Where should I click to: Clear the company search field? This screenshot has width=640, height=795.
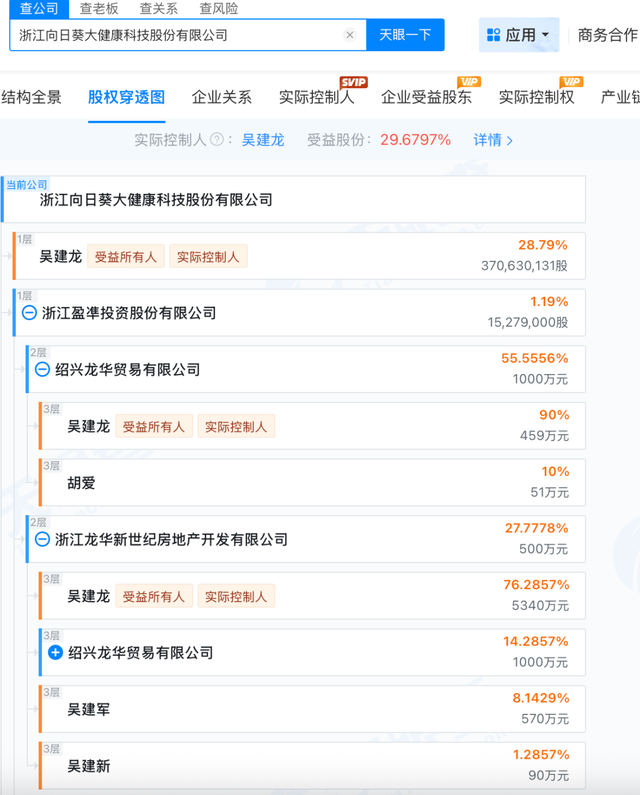point(350,35)
